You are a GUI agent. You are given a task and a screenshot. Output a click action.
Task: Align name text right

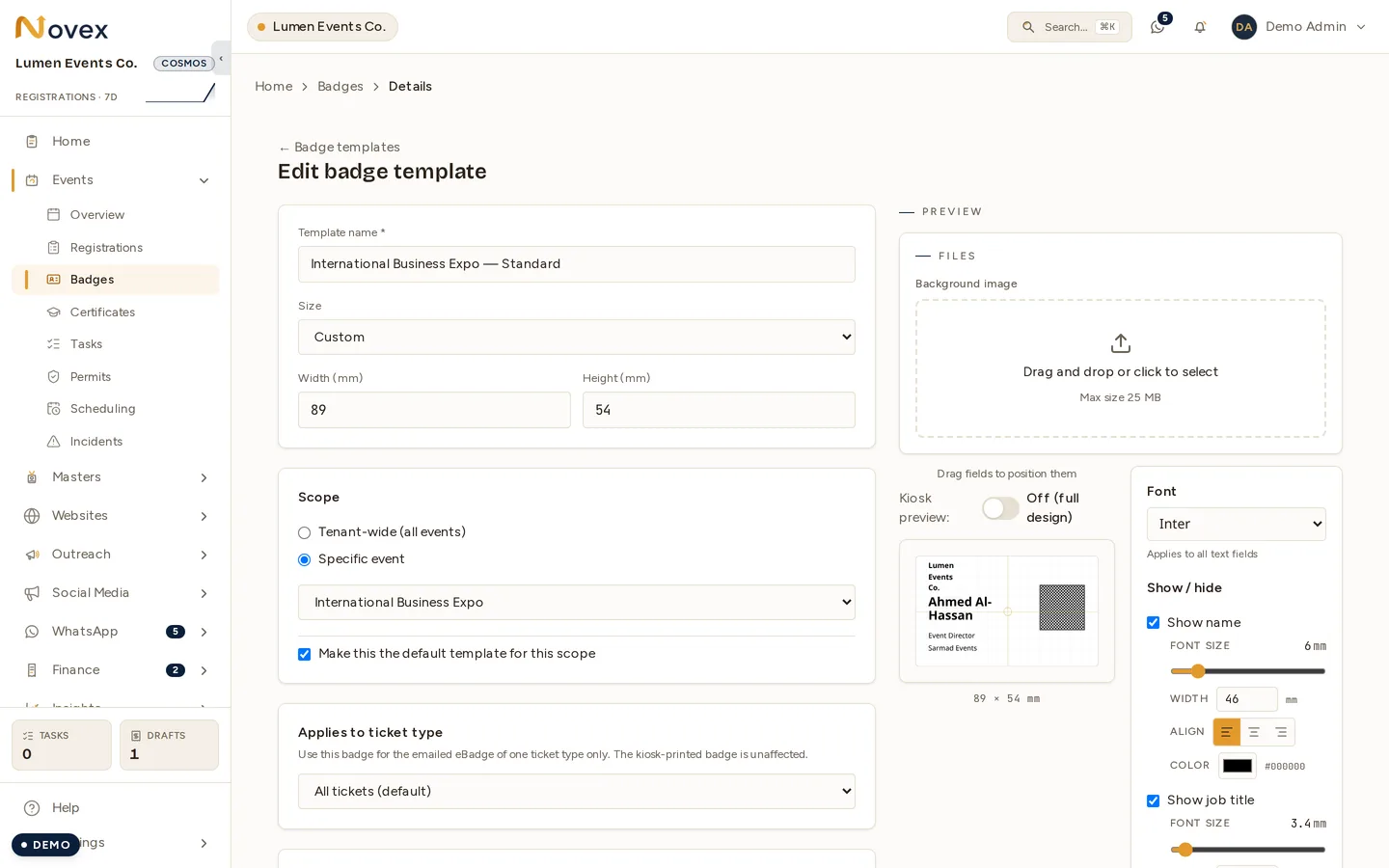tap(1281, 732)
